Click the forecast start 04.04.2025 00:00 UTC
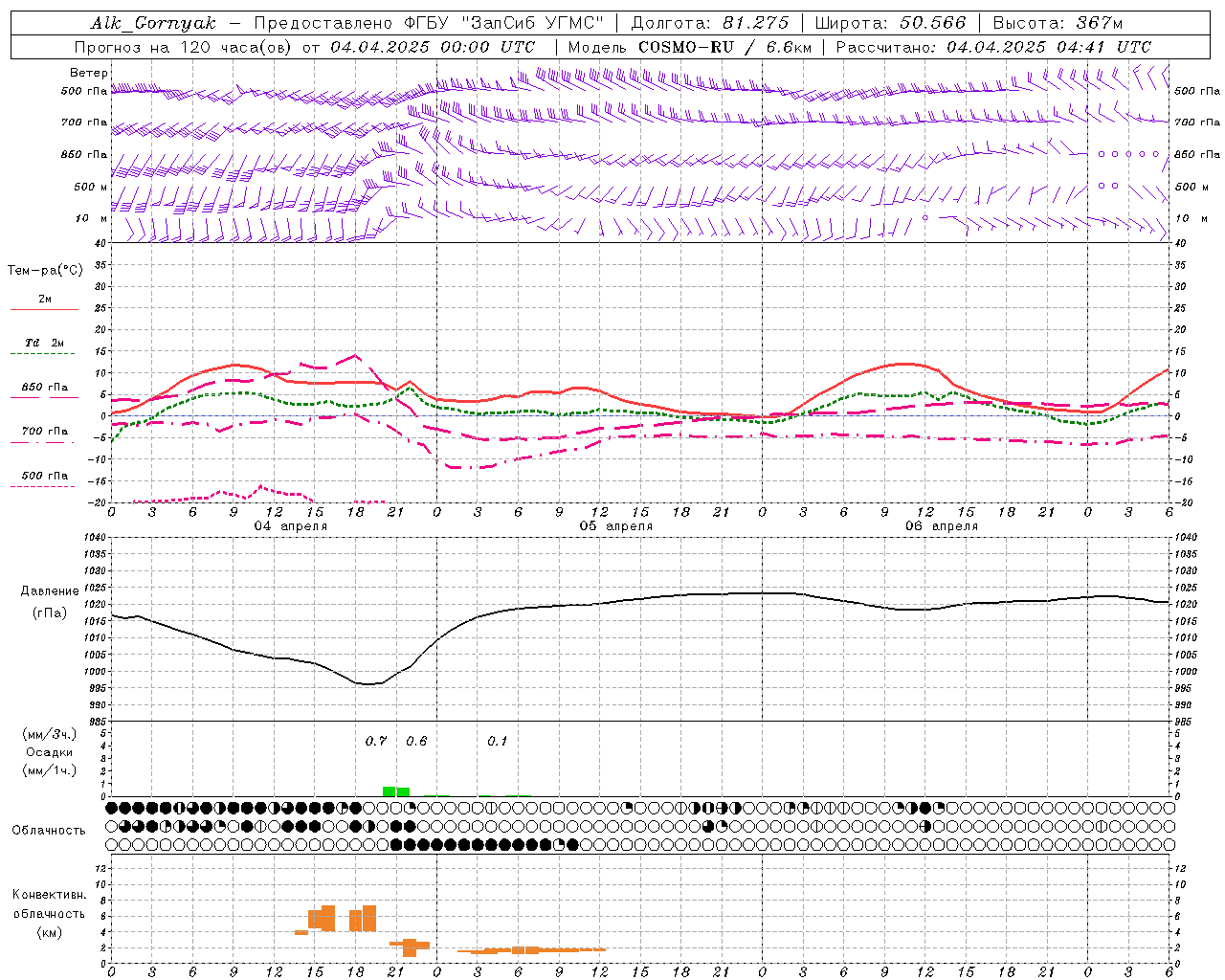 point(433,47)
